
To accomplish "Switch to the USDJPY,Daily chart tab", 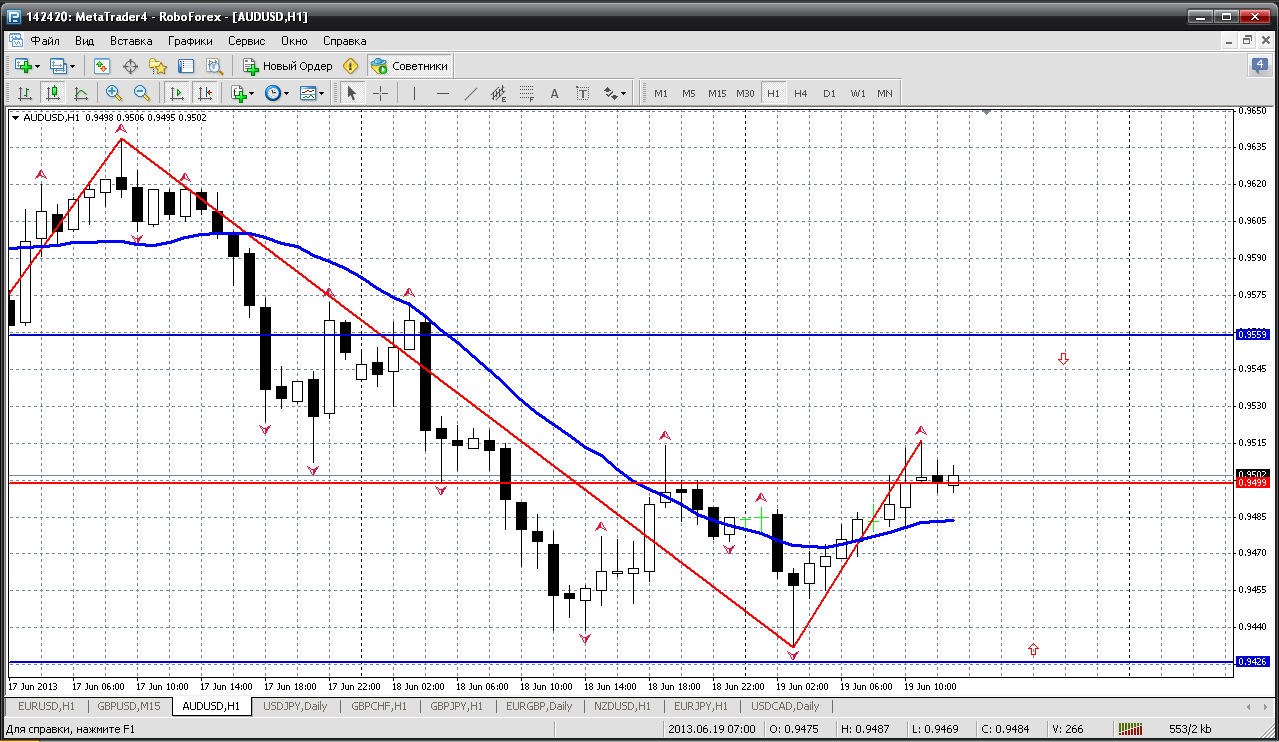I will [x=294, y=706].
